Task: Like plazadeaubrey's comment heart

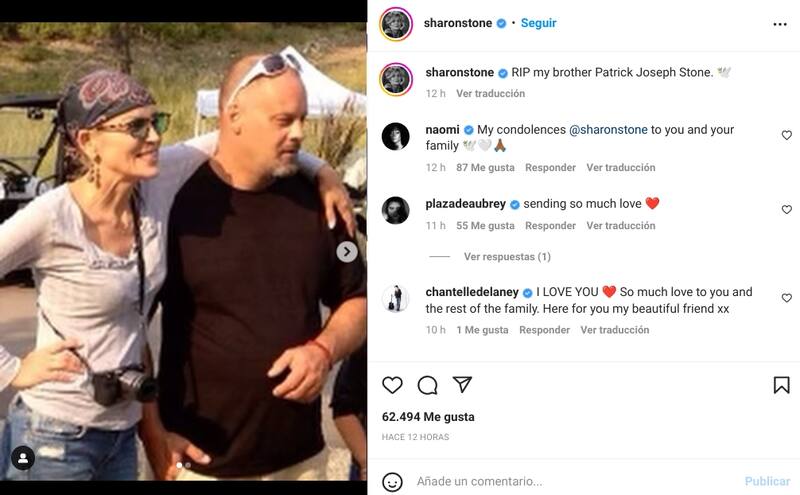Action: (786, 210)
